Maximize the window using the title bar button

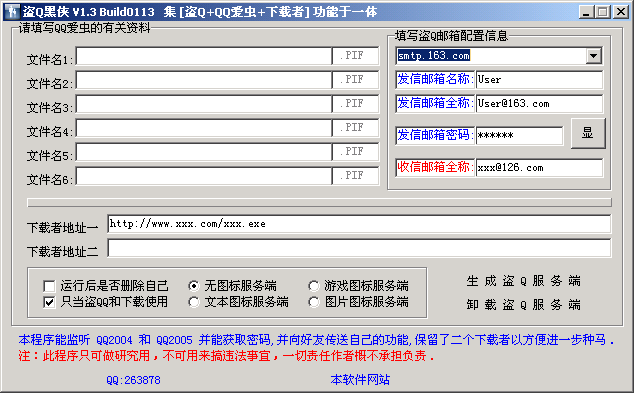pos(602,12)
